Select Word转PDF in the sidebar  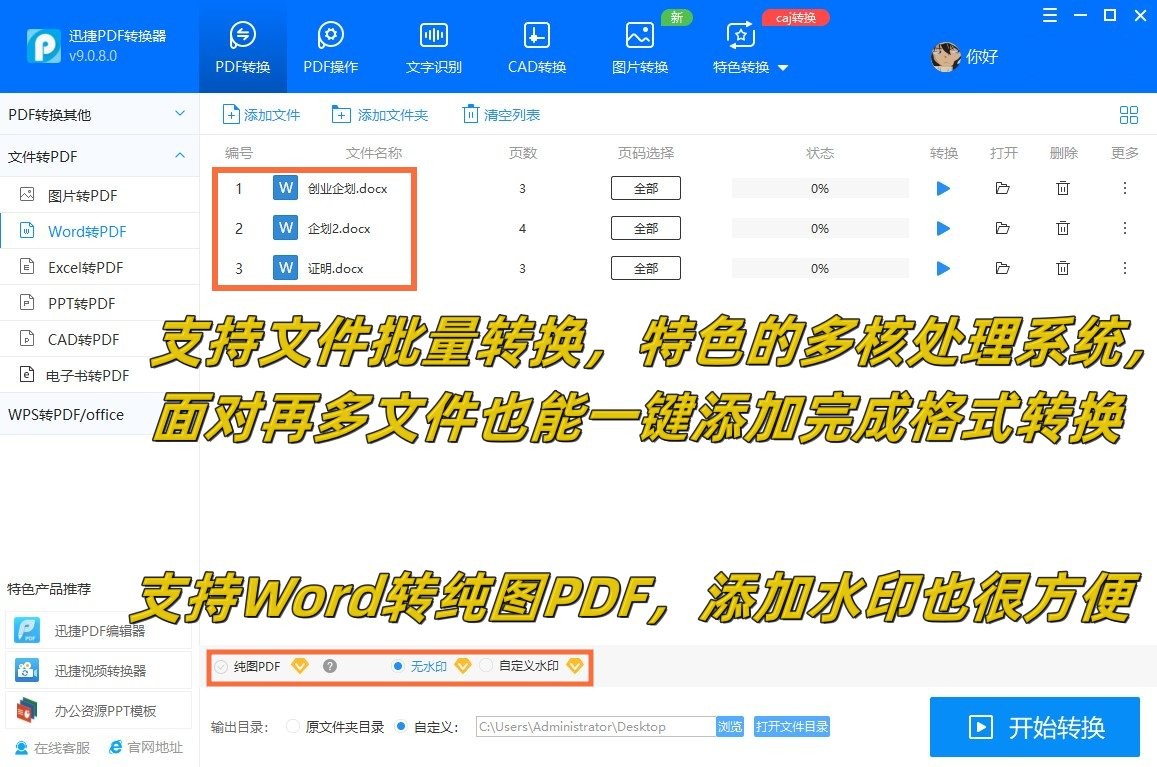click(99, 231)
